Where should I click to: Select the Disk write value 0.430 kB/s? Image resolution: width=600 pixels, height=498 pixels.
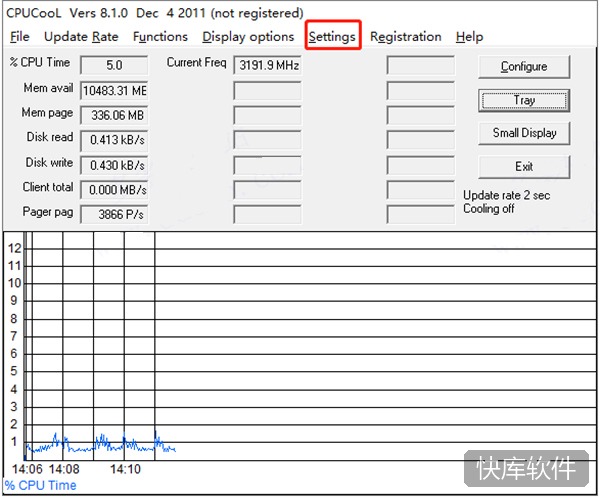click(x=114, y=165)
